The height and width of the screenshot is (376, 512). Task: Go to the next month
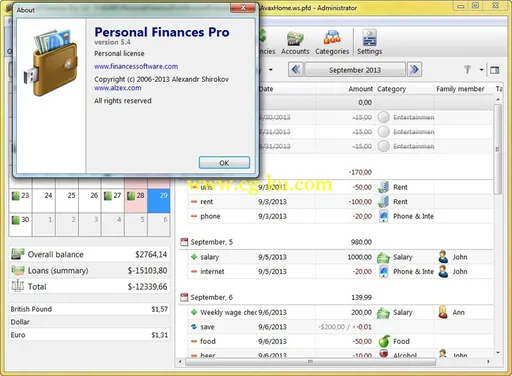[x=414, y=70]
